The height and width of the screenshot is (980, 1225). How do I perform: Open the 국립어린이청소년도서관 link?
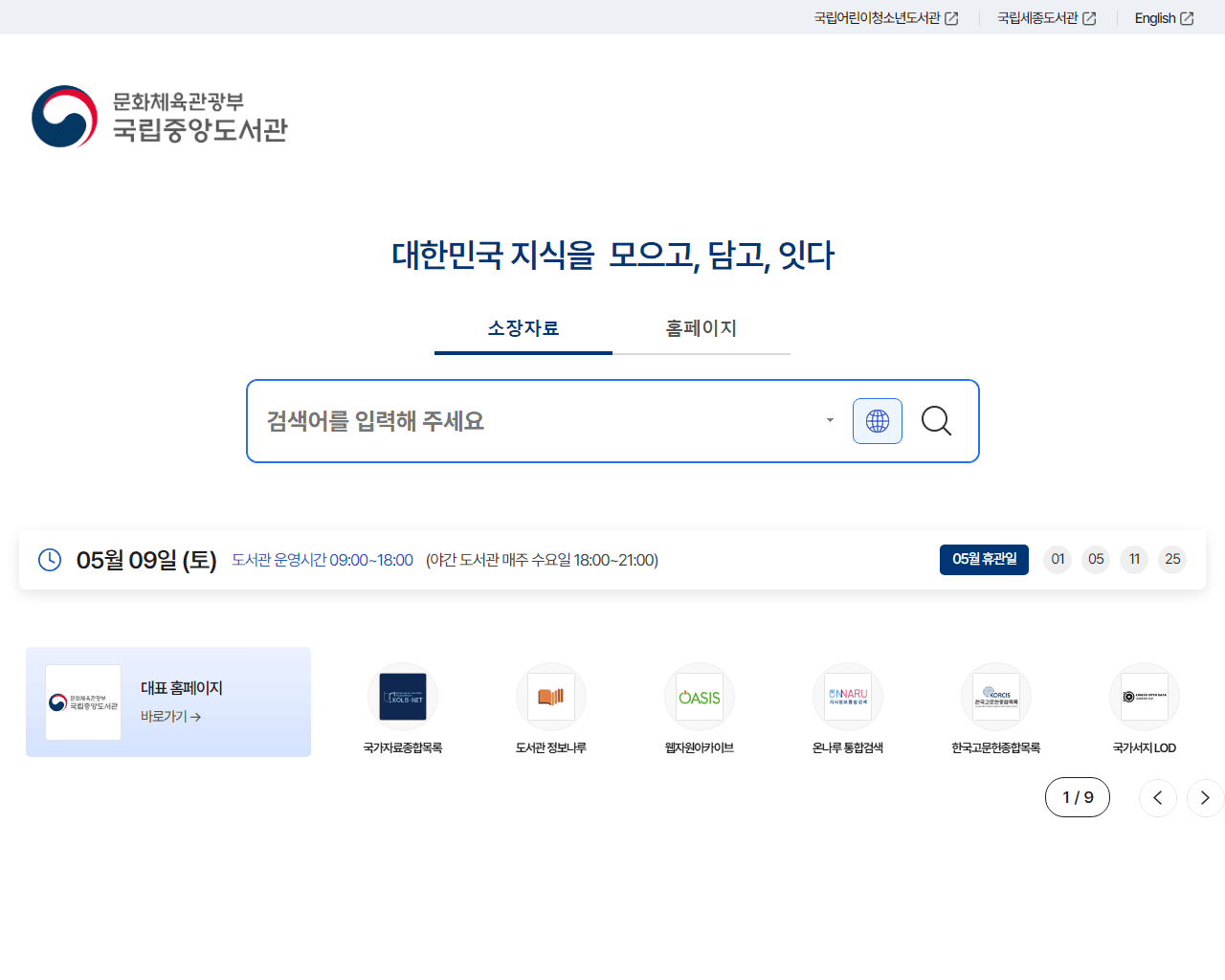(886, 18)
